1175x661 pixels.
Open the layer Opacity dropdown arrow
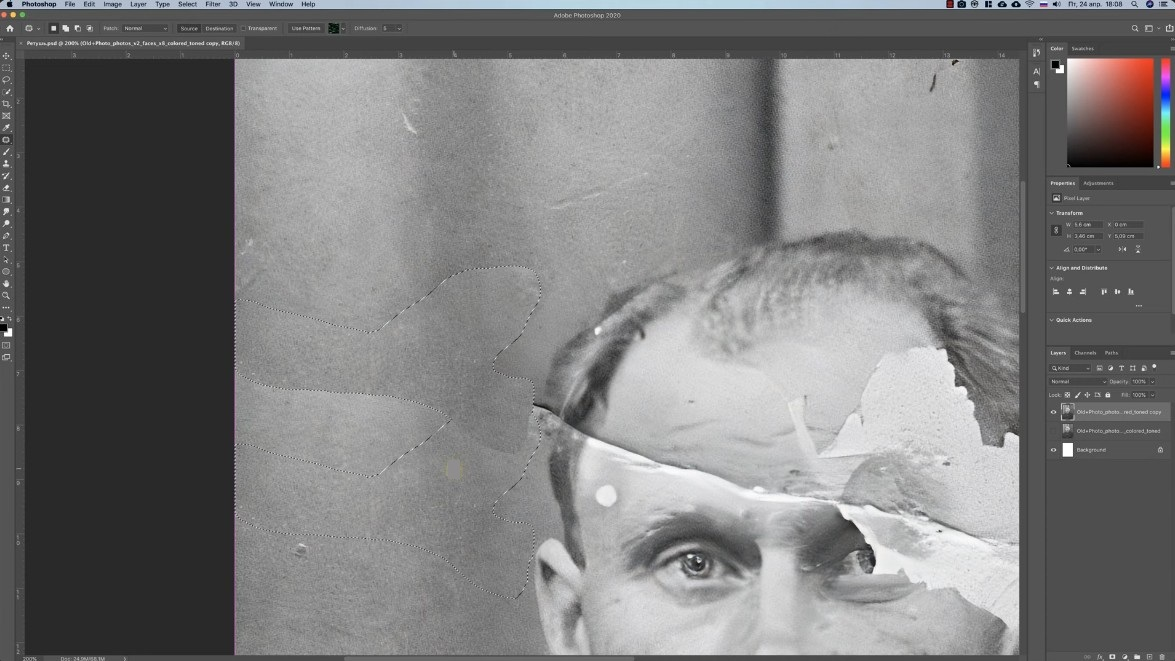click(1153, 381)
